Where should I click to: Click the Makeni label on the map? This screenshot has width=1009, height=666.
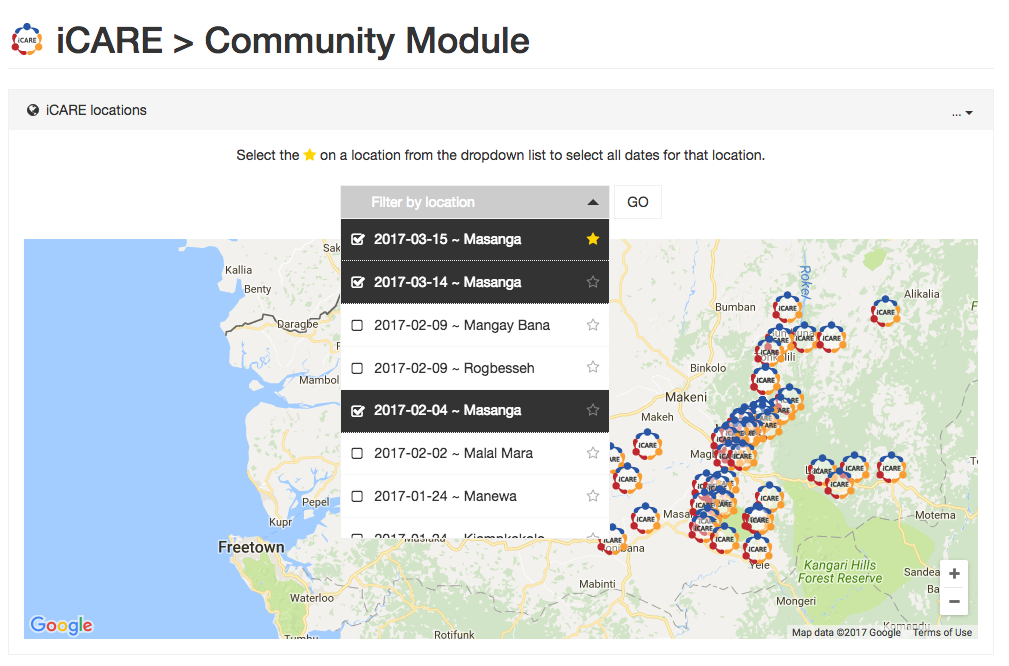[686, 397]
